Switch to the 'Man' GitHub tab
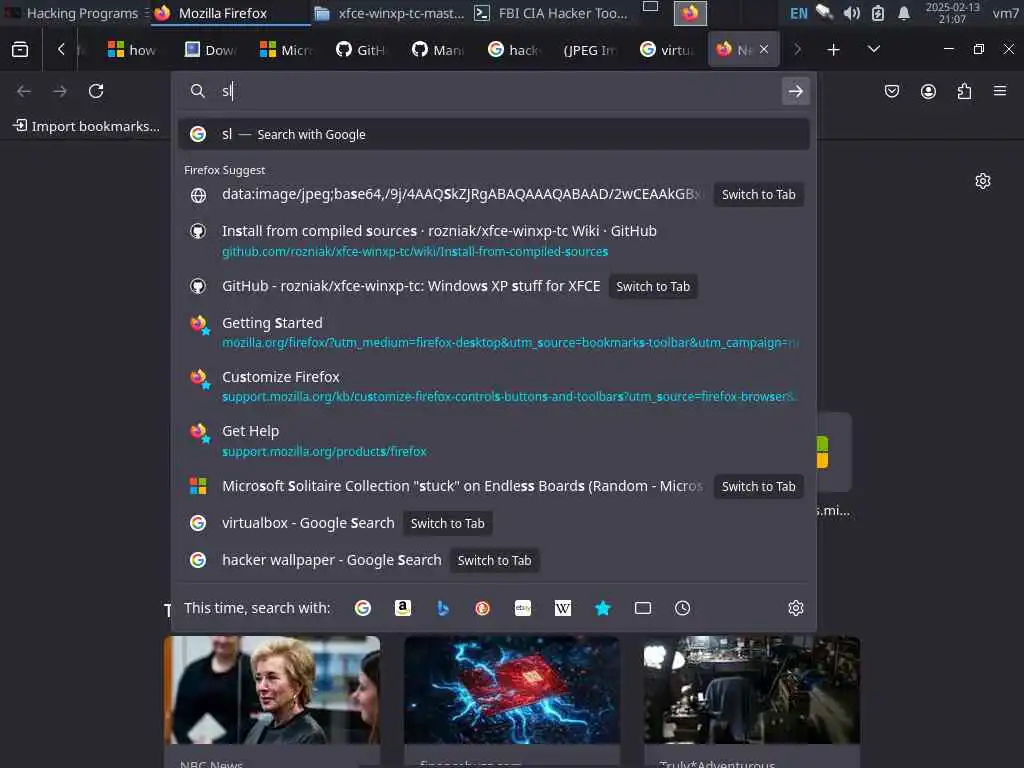The height and width of the screenshot is (768, 1024). click(438, 50)
